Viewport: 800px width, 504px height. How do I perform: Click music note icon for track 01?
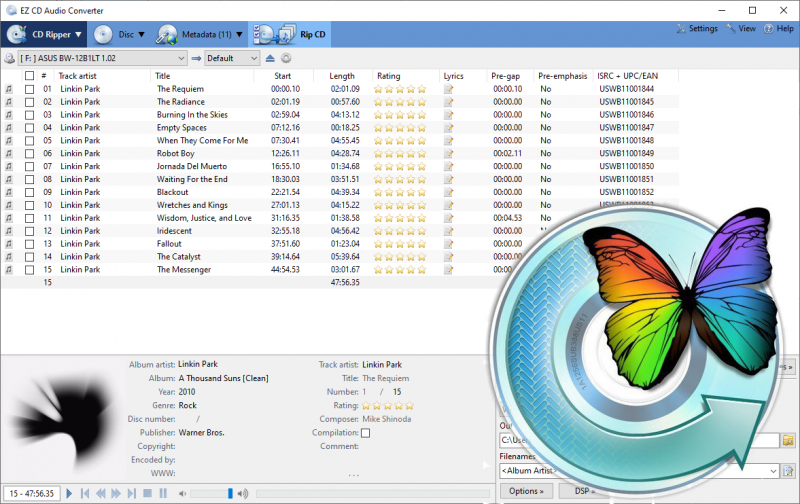pos(9,89)
